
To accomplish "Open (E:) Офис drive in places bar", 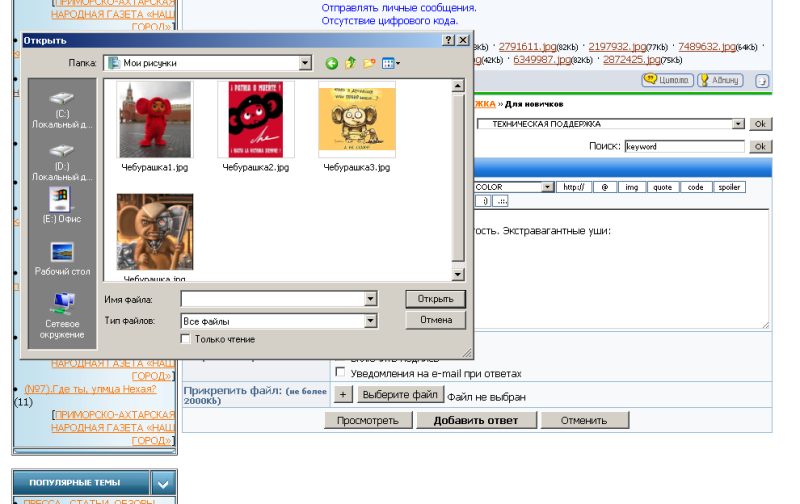I will click(62, 206).
